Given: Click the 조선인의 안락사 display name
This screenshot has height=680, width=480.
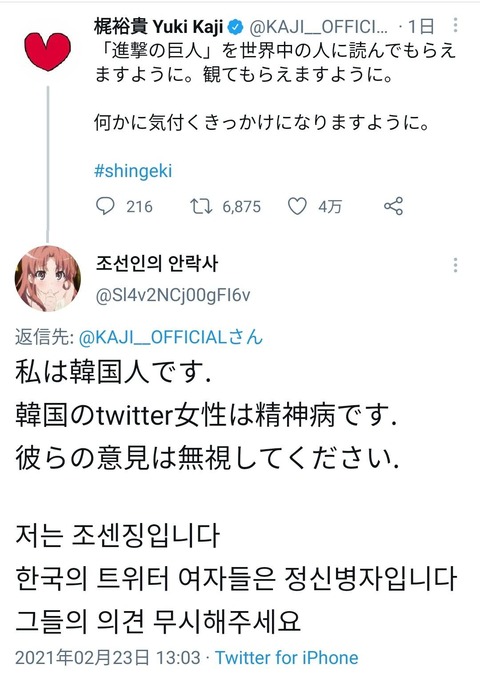Looking at the screenshot, I should tap(157, 264).
